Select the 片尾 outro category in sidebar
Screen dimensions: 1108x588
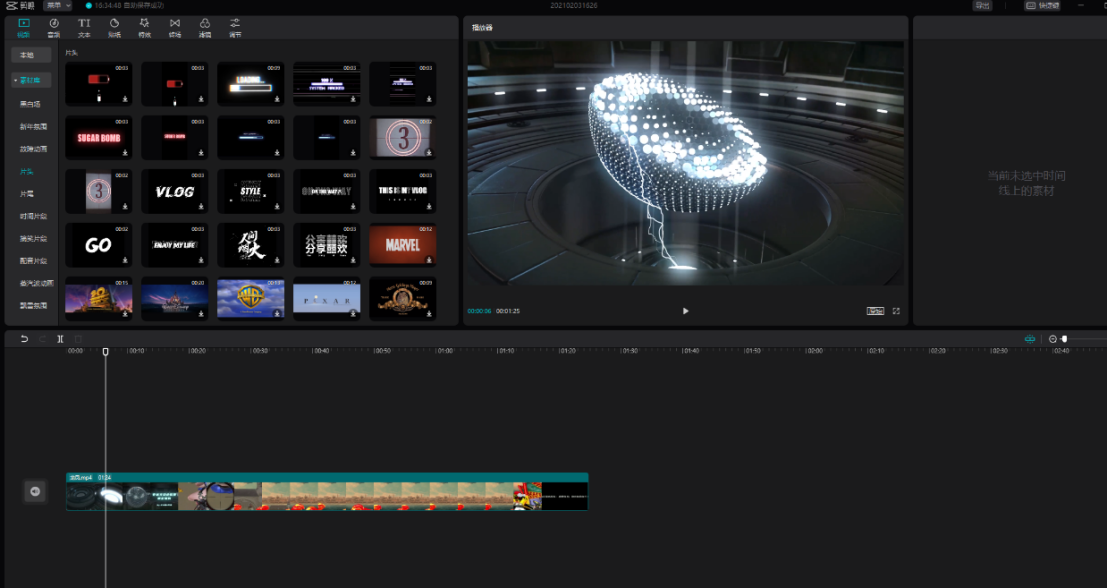pyautogui.click(x=28, y=193)
